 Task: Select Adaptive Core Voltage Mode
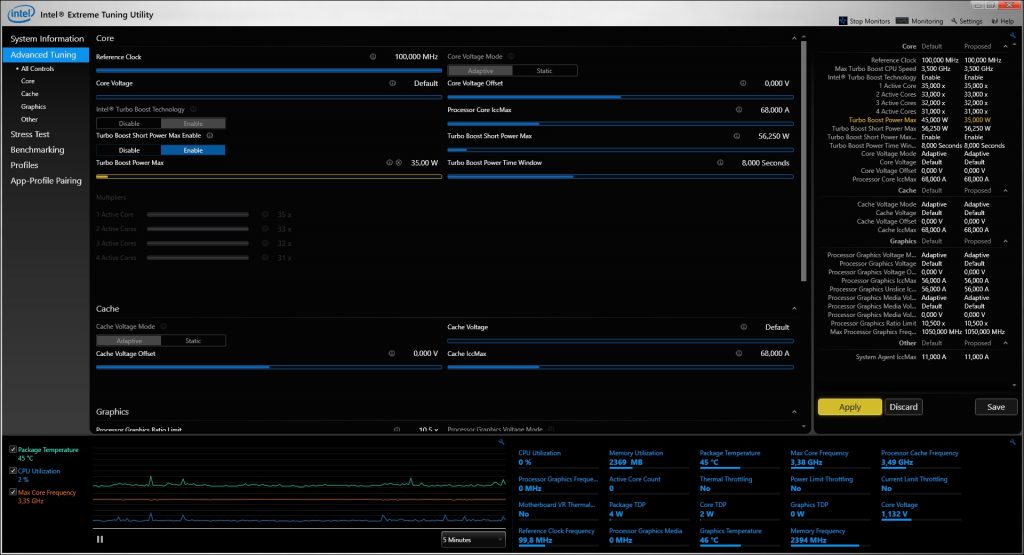pos(480,71)
